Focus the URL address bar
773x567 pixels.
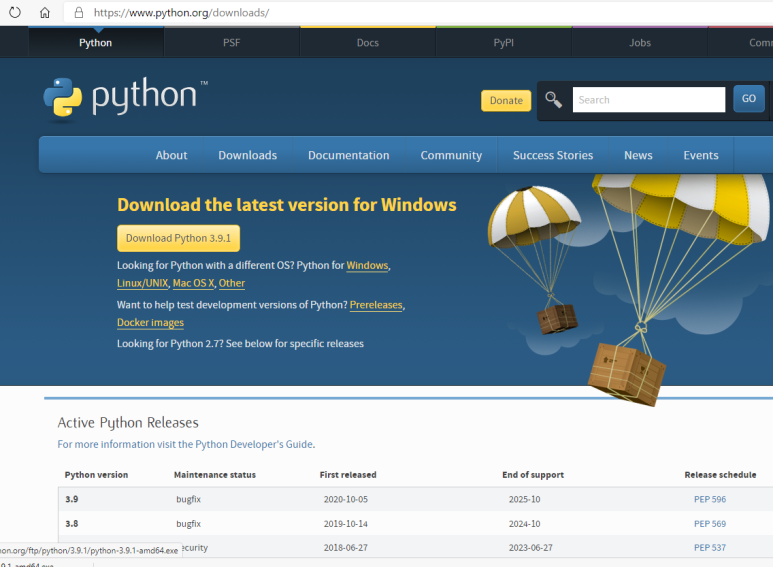(x=419, y=12)
